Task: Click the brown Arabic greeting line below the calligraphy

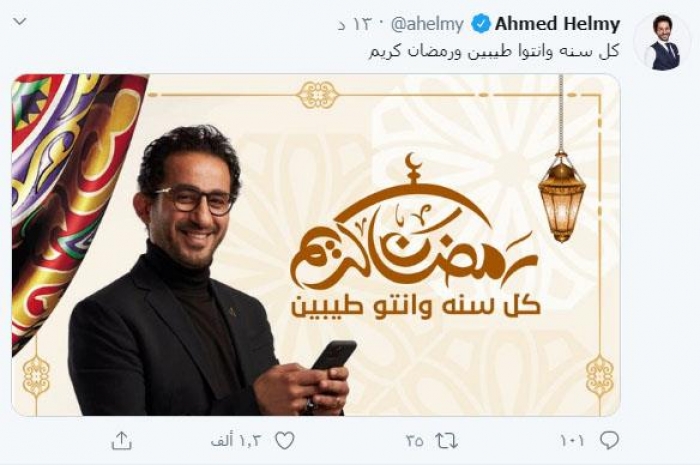Action: pos(416,306)
